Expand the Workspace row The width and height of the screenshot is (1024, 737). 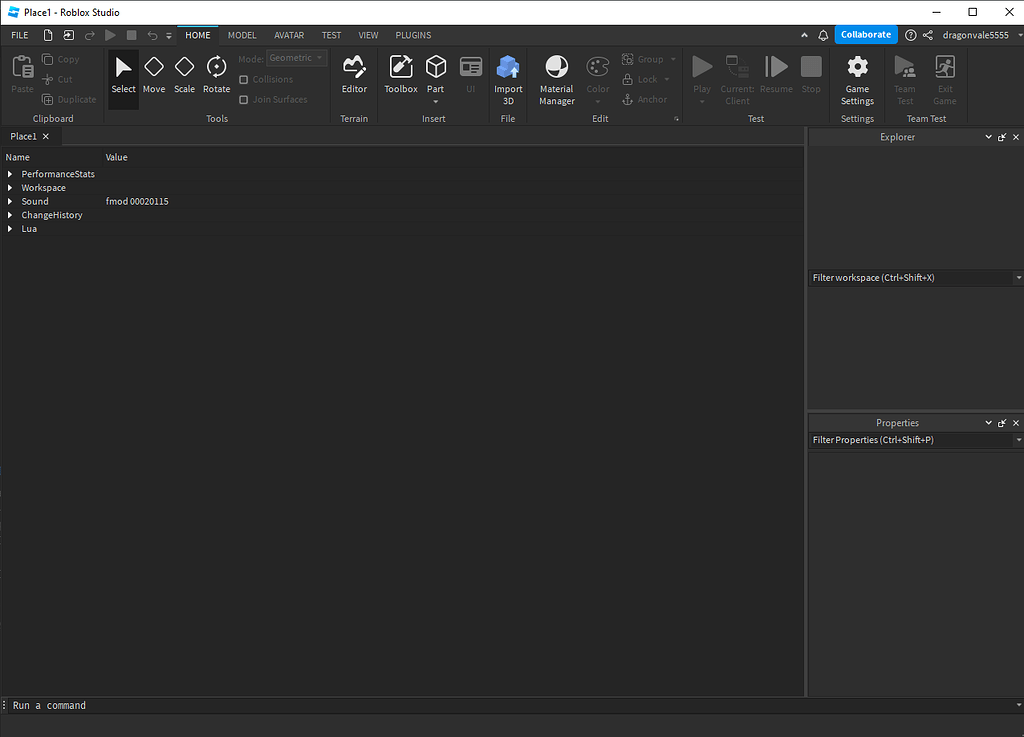point(10,187)
